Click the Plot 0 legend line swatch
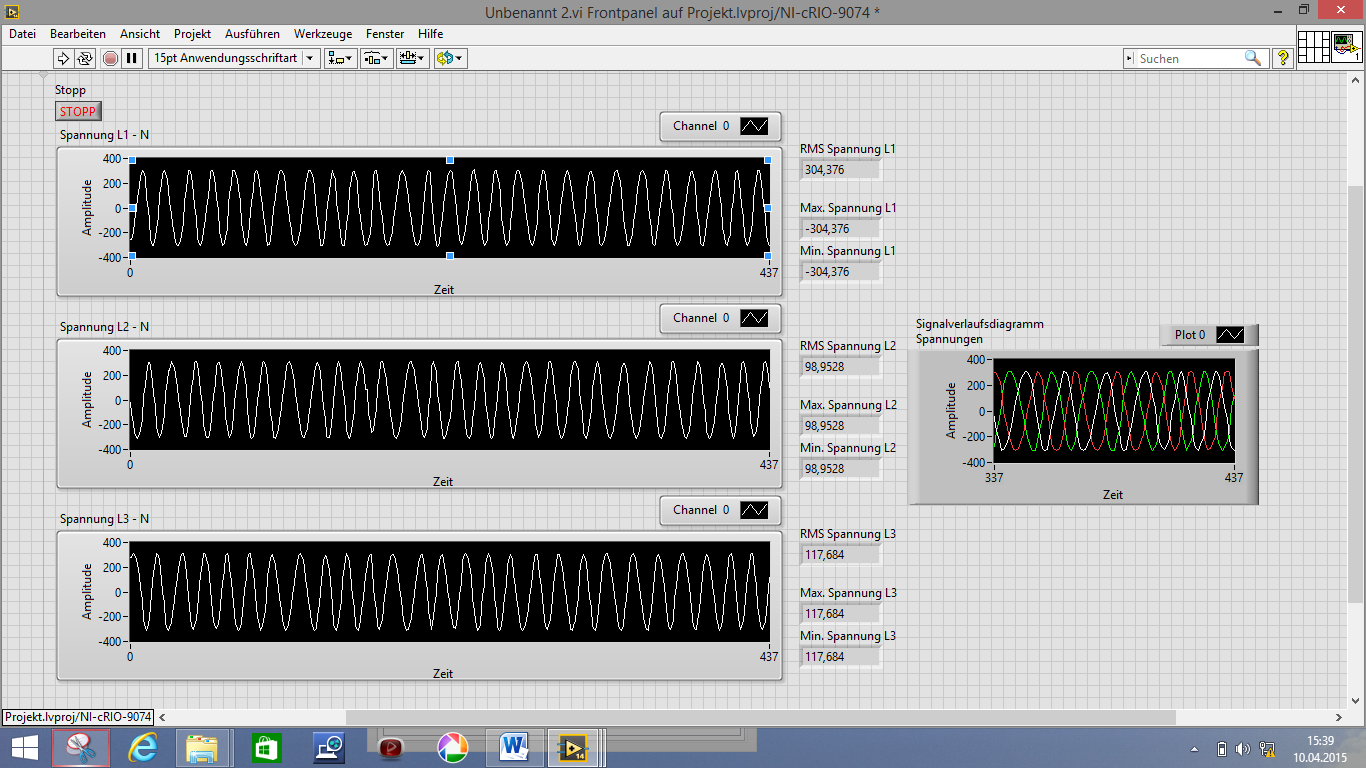This screenshot has height=768, width=1366. [1230, 335]
